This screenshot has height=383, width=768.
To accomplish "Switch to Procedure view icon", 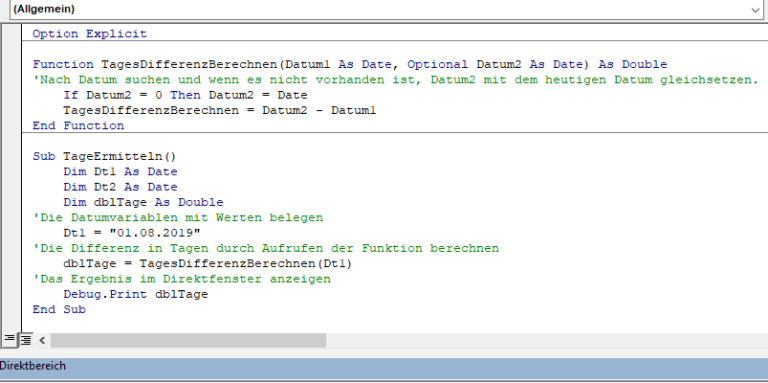I will pos(9,339).
